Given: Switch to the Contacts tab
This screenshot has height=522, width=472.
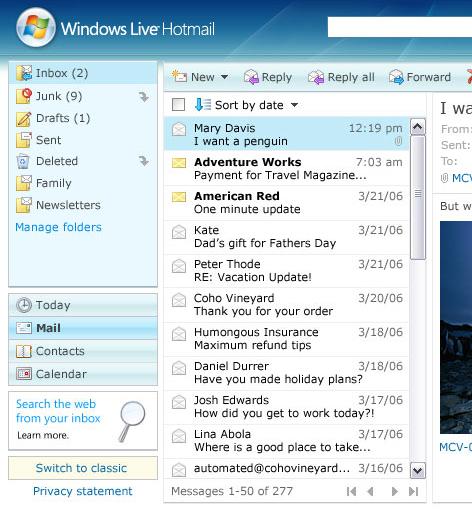Looking at the screenshot, I should click(x=83, y=351).
